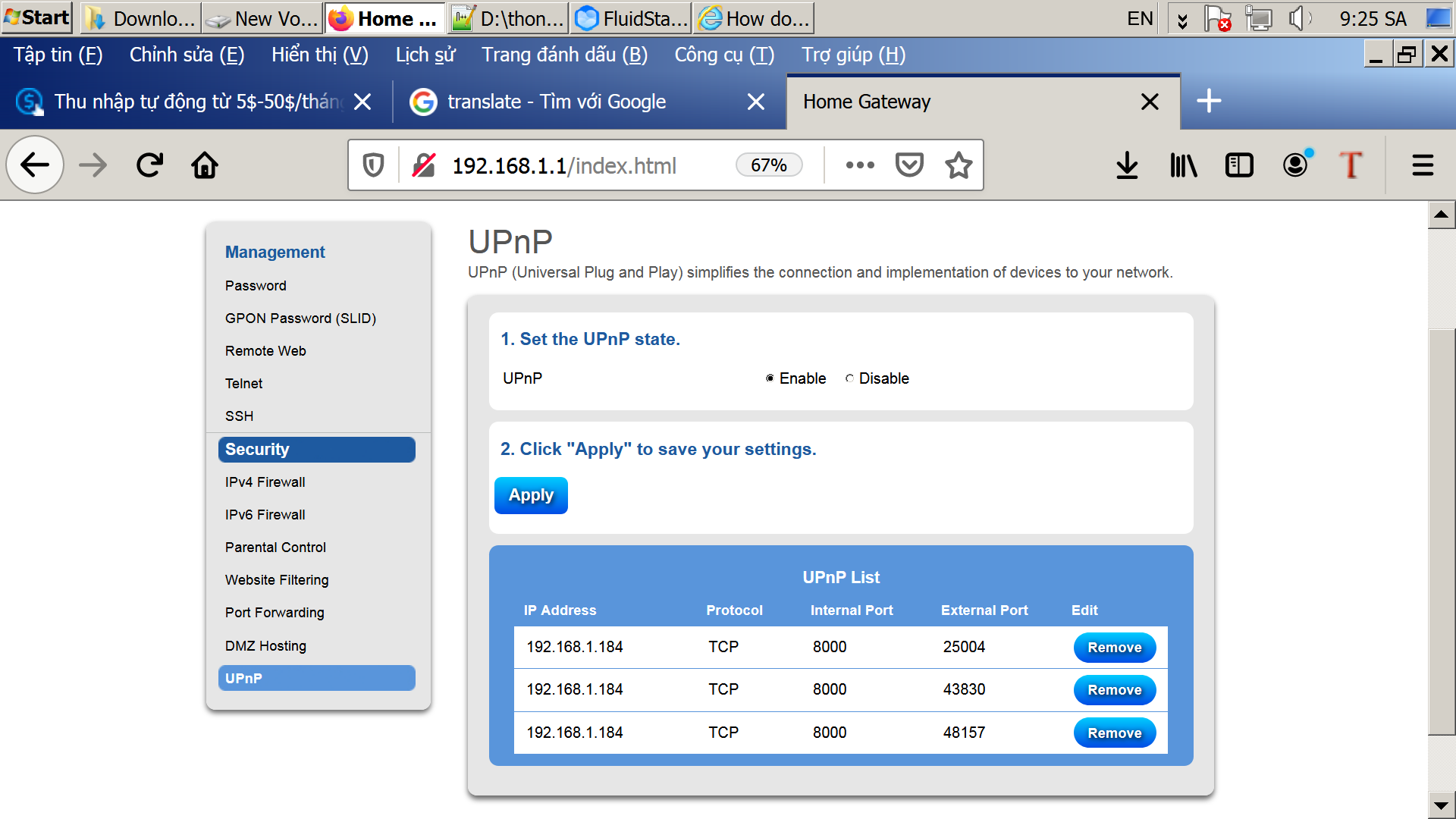Open the library bookmarks icon
The image size is (1456, 819).
pos(1183,165)
